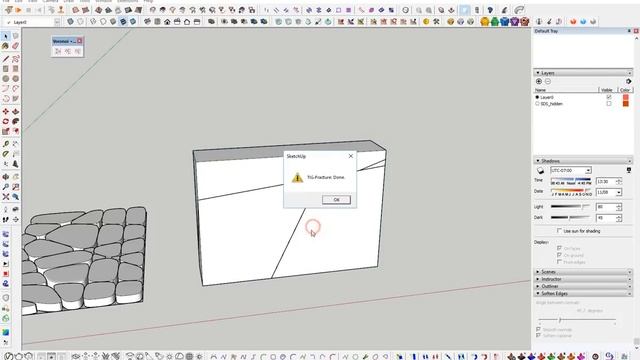This screenshot has height=360, width=640.
Task: Pick the Paint Bucket tool
Action: [6, 46]
